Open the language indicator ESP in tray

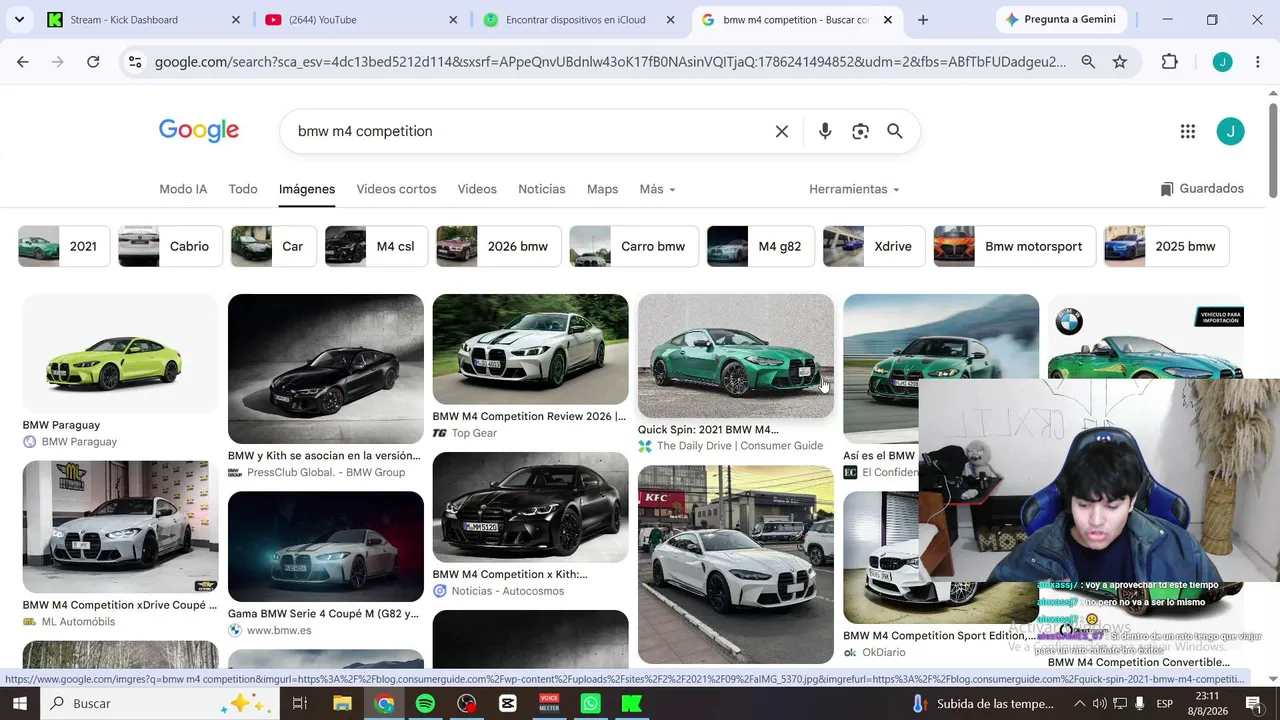coord(1165,704)
